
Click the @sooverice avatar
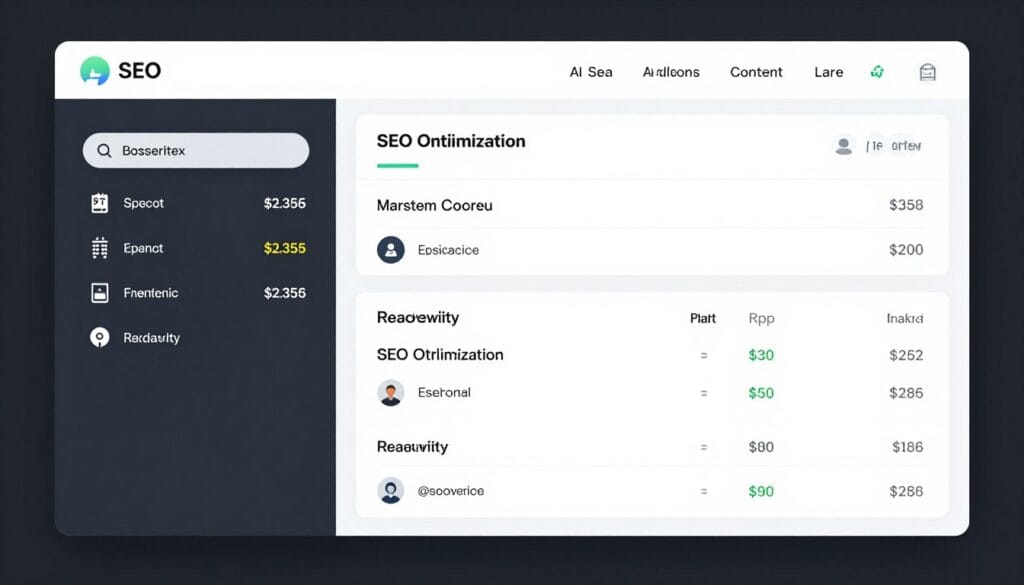click(x=391, y=491)
